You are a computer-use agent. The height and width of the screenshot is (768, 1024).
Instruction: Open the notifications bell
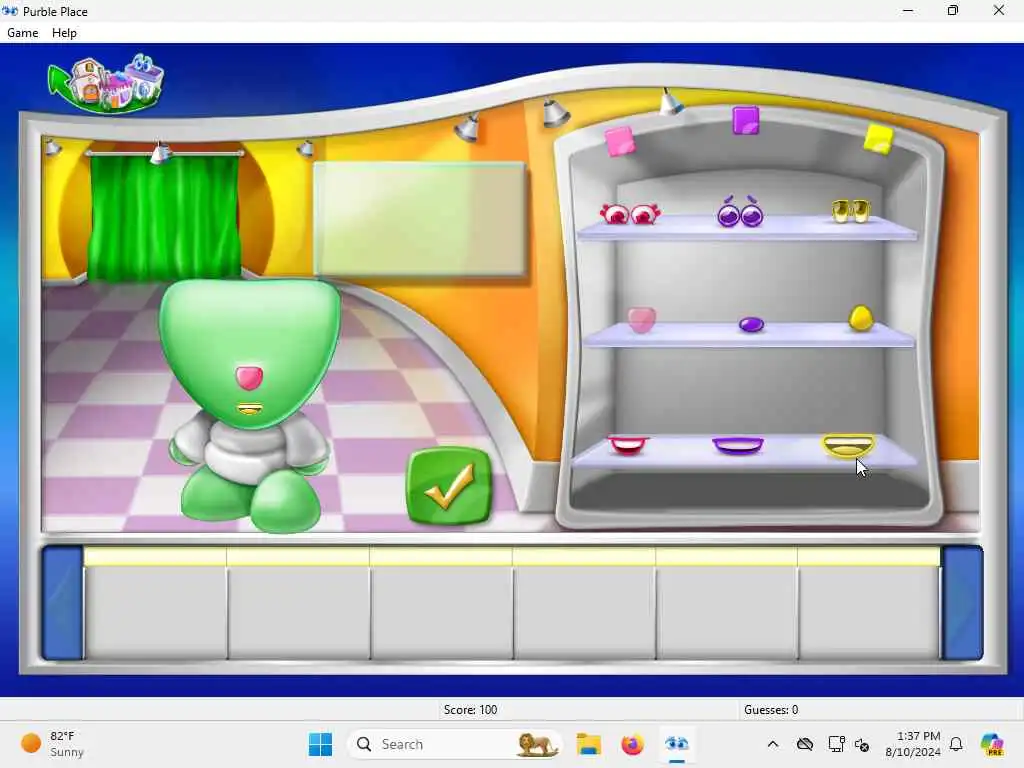[x=956, y=744]
